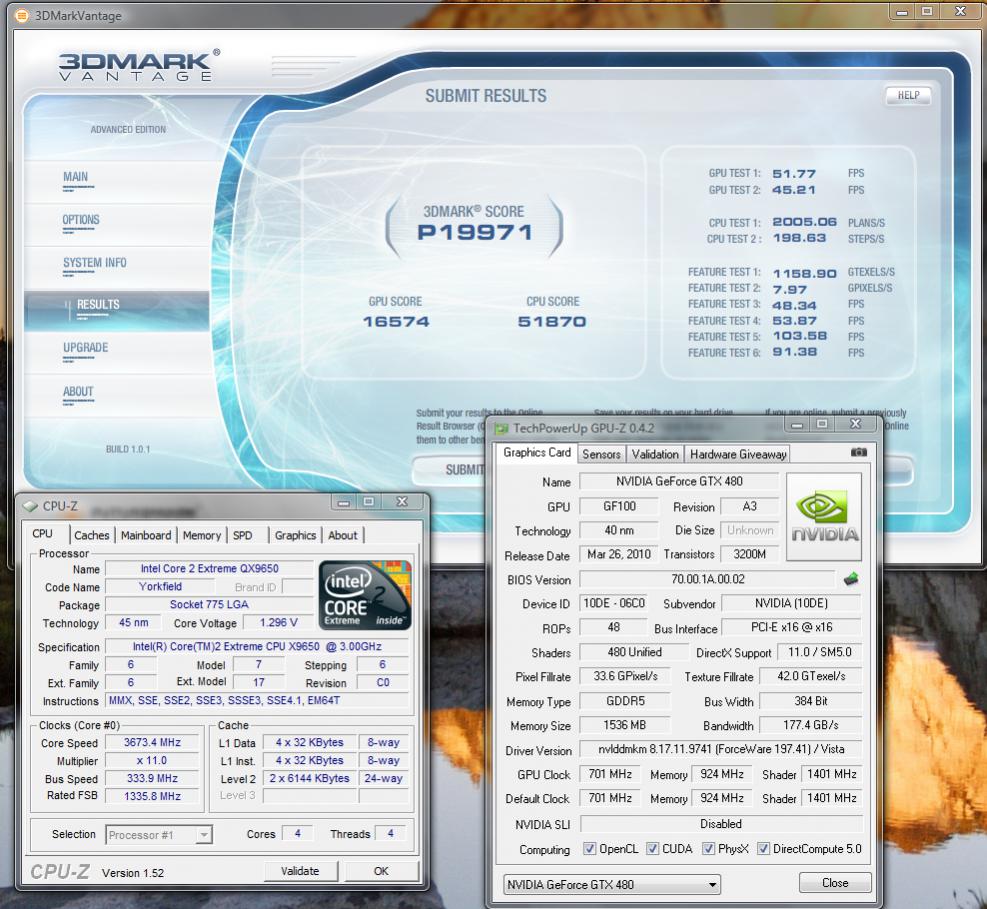Click the P19971 3DMark score value
The height and width of the screenshot is (909, 987).
pos(475,232)
